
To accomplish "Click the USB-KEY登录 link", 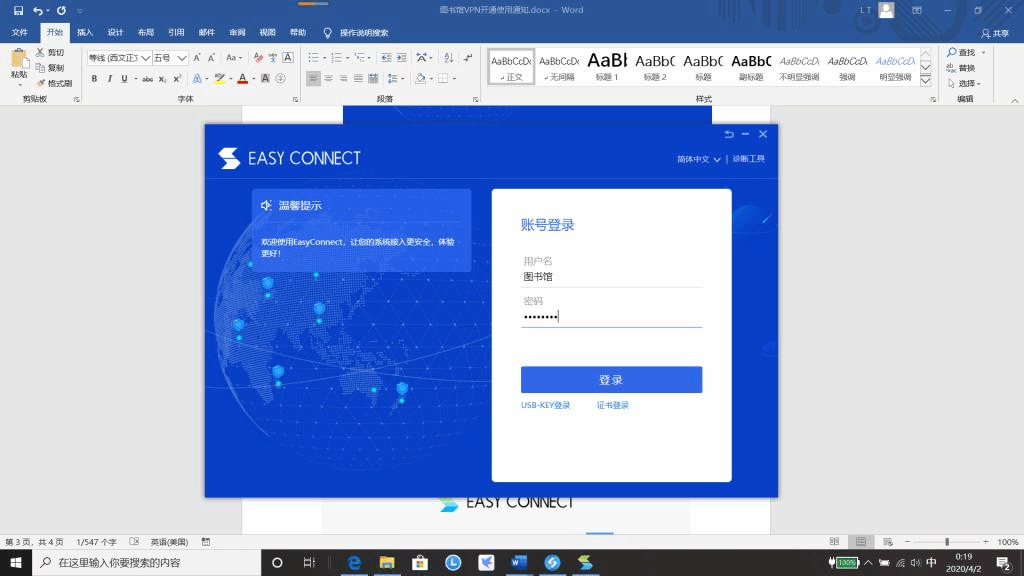I will tap(545, 405).
